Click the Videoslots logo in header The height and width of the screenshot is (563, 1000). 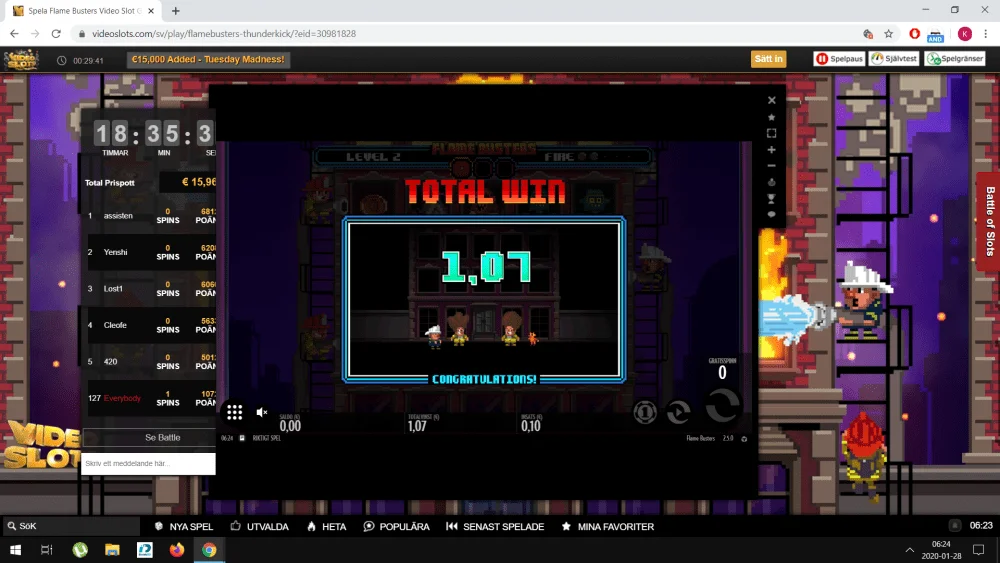[22, 60]
